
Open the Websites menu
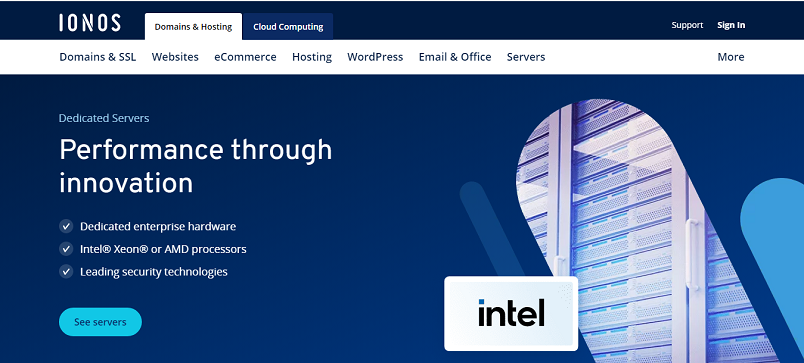175,57
